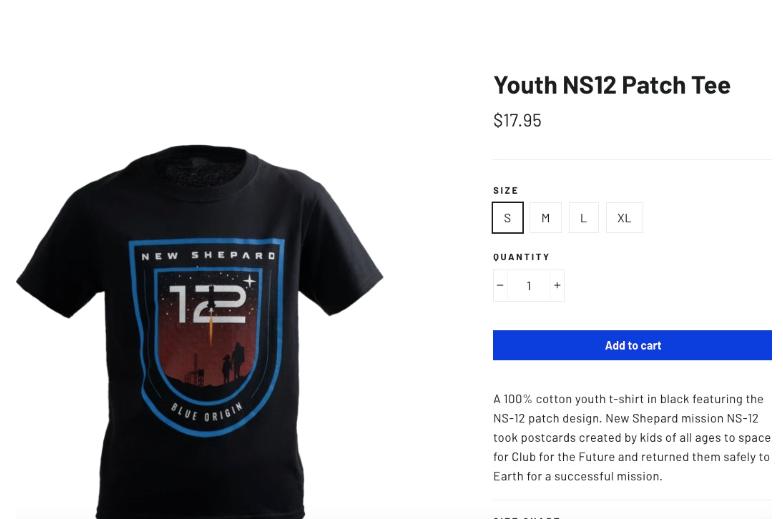
Task: Pick size L
Action: pyautogui.click(x=583, y=218)
